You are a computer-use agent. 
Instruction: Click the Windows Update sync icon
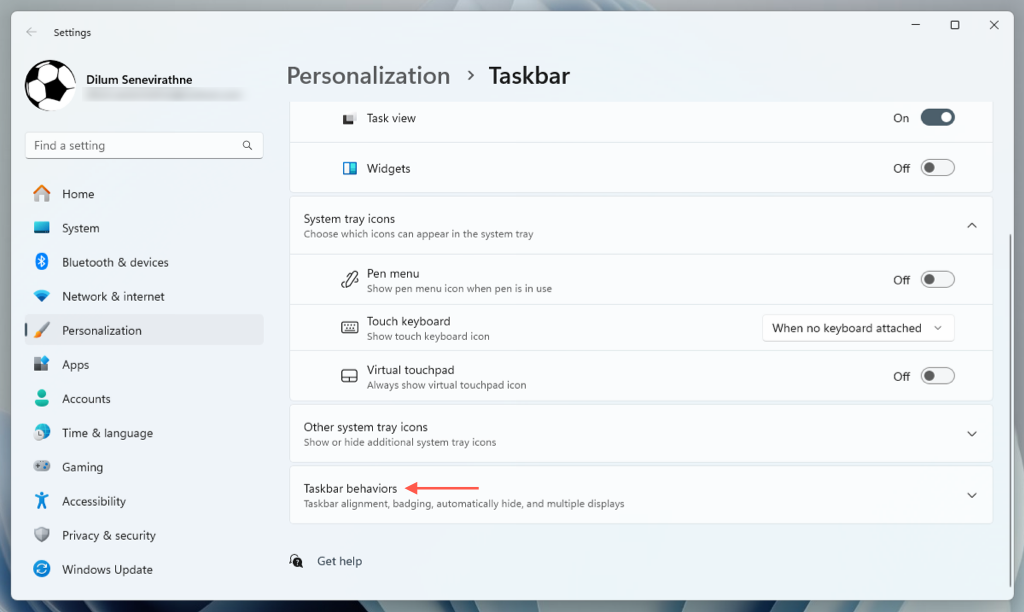(x=42, y=569)
